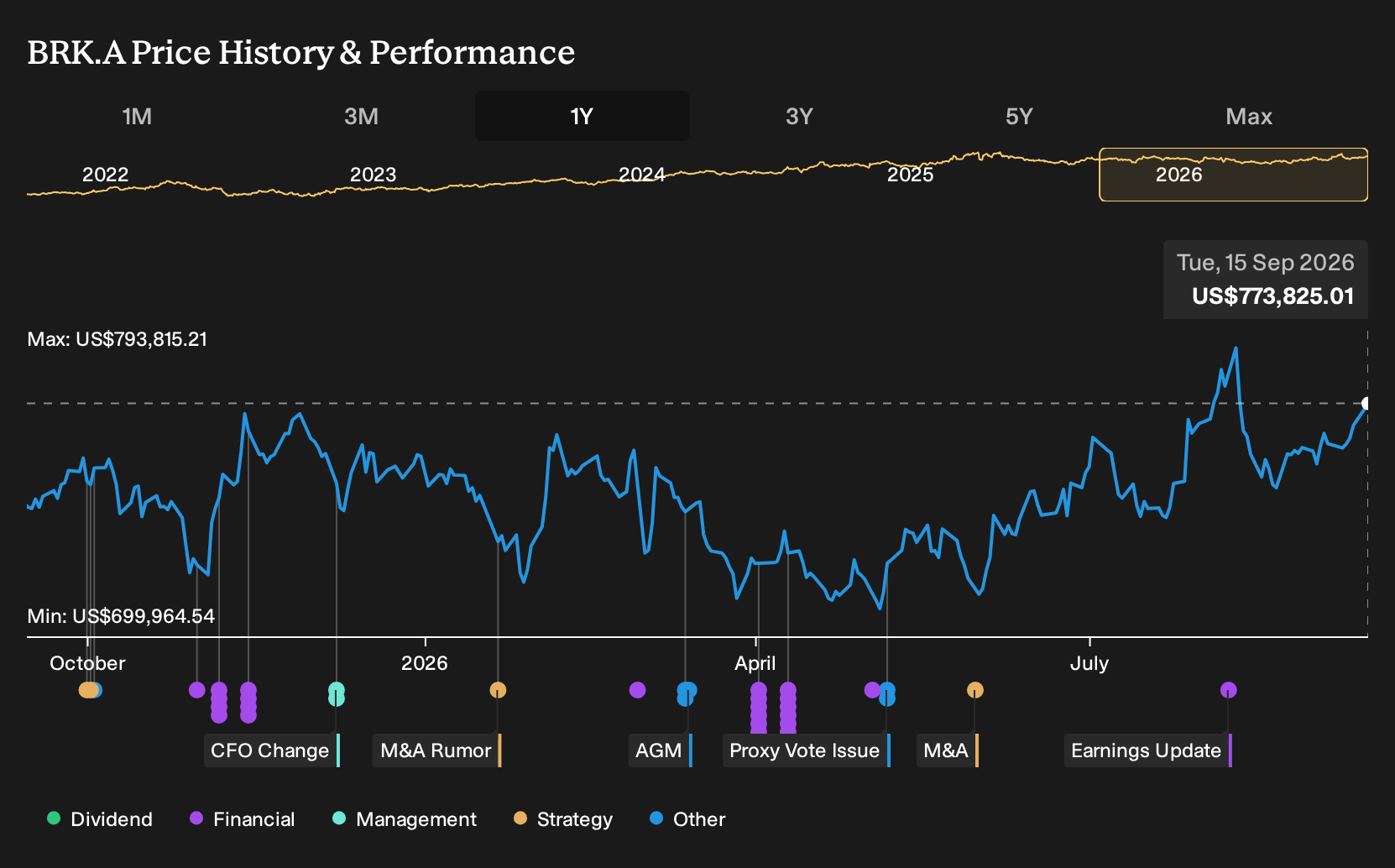Click the April axis label

click(755, 663)
